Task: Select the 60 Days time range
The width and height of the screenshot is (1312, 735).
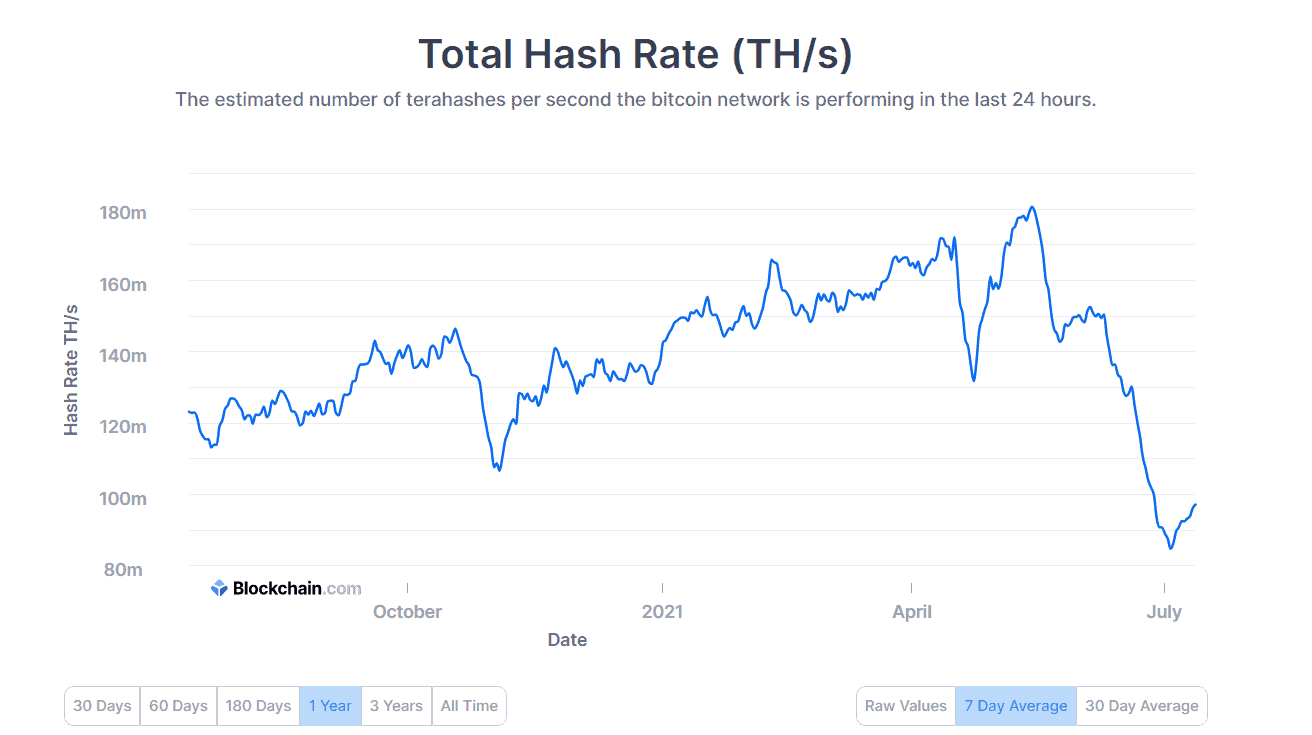Action: coord(178,705)
